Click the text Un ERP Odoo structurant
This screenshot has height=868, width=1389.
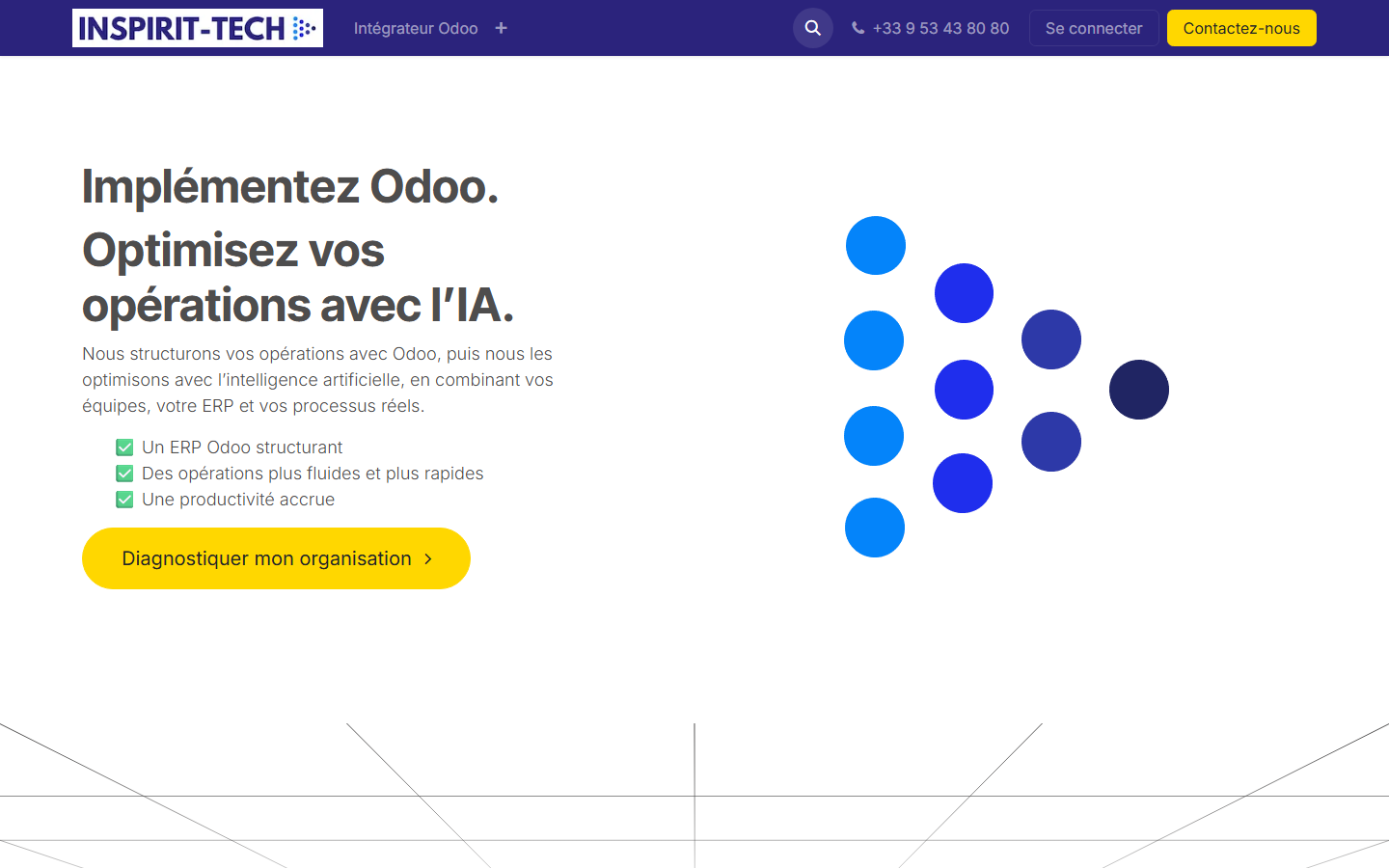(x=242, y=448)
